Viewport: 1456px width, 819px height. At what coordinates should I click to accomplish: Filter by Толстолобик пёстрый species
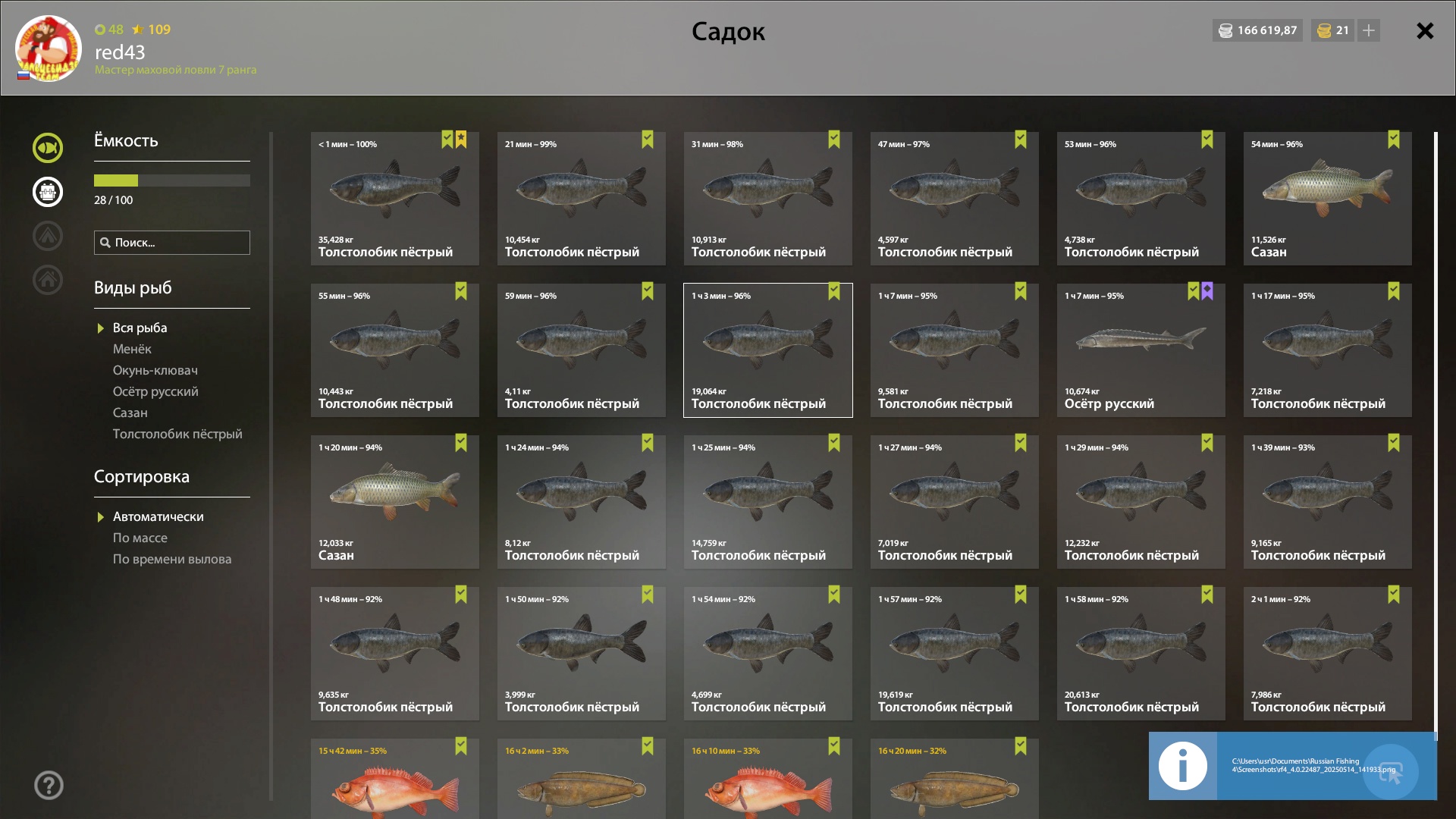tap(177, 434)
